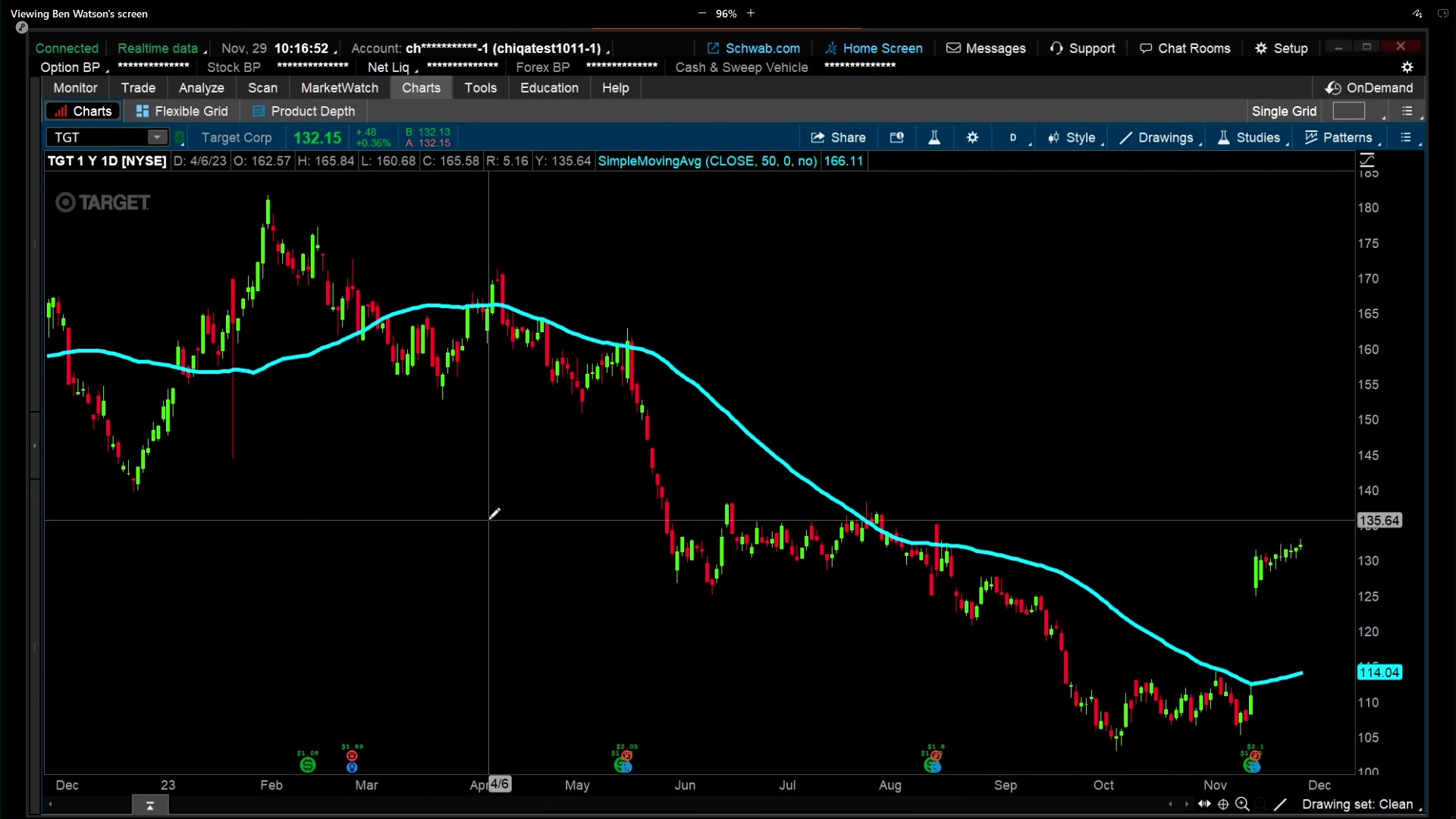
Task: Switch to the Analyze tab
Action: coord(201,88)
